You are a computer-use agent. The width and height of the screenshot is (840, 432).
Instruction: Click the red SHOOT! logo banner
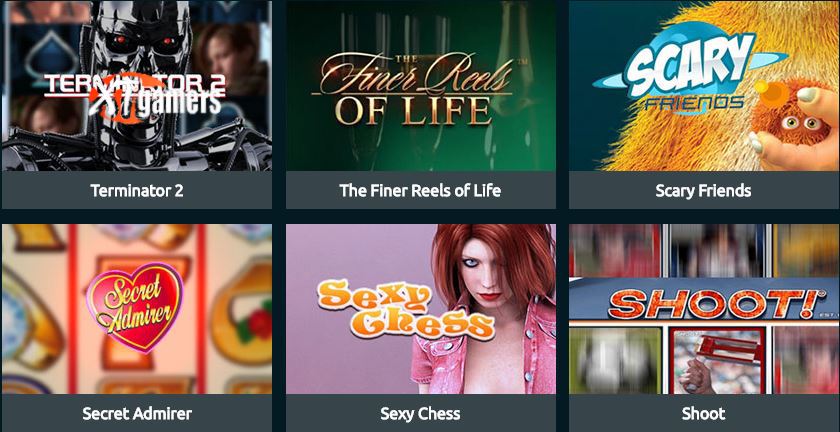point(718,303)
